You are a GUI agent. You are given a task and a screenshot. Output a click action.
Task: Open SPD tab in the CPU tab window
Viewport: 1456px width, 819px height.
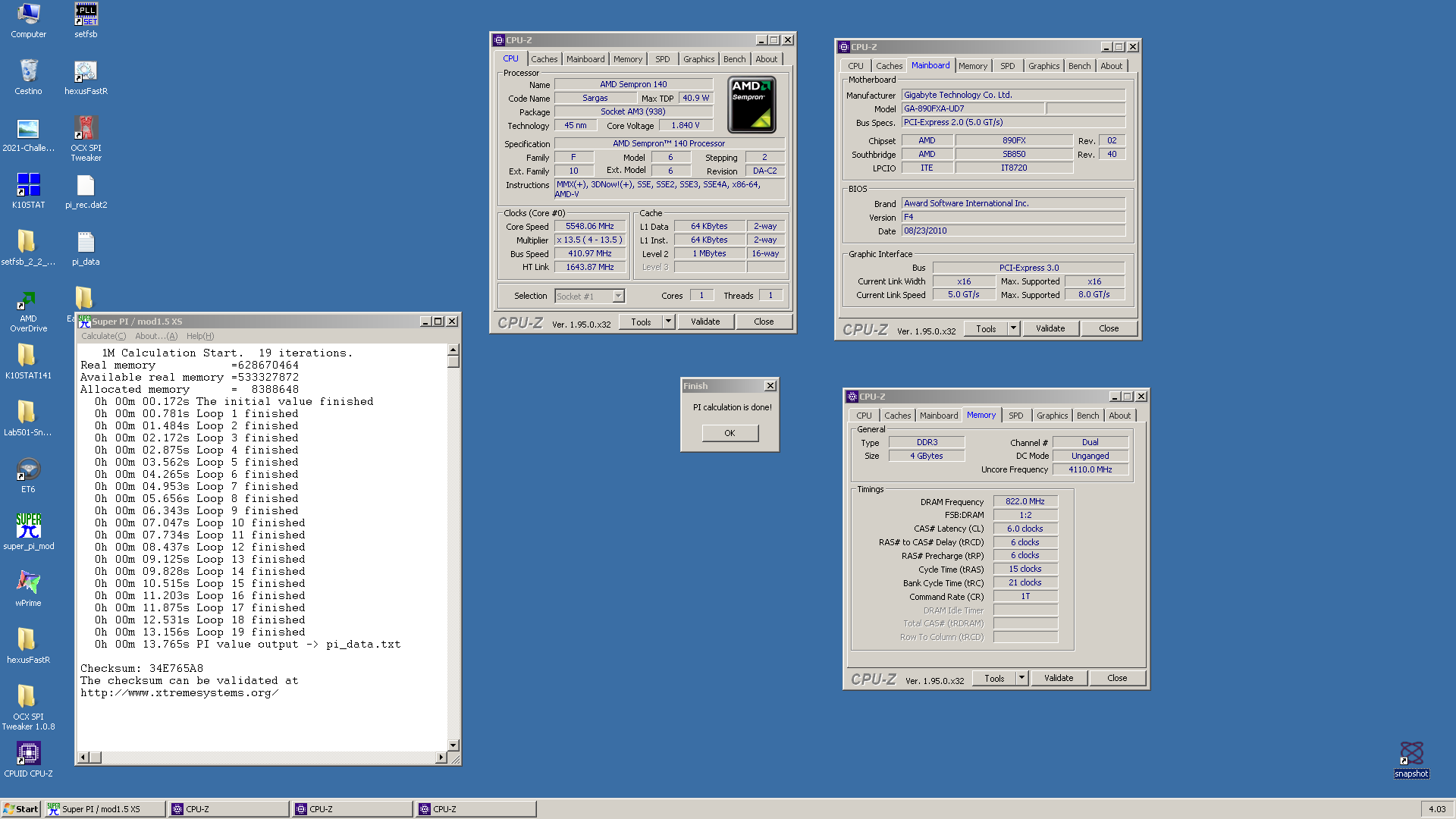pos(663,59)
